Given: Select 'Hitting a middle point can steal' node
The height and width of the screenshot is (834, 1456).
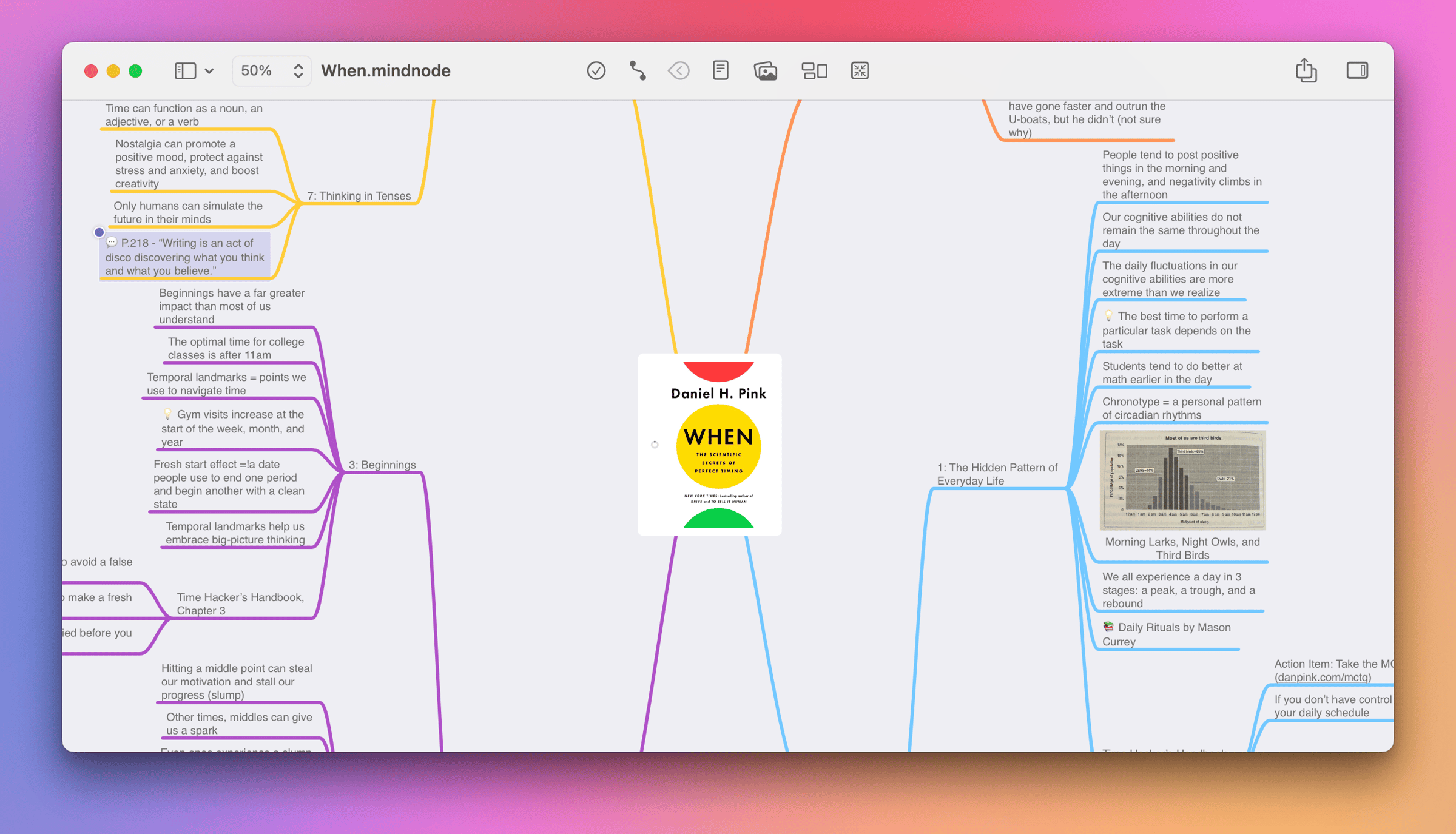Looking at the screenshot, I should pyautogui.click(x=237, y=681).
